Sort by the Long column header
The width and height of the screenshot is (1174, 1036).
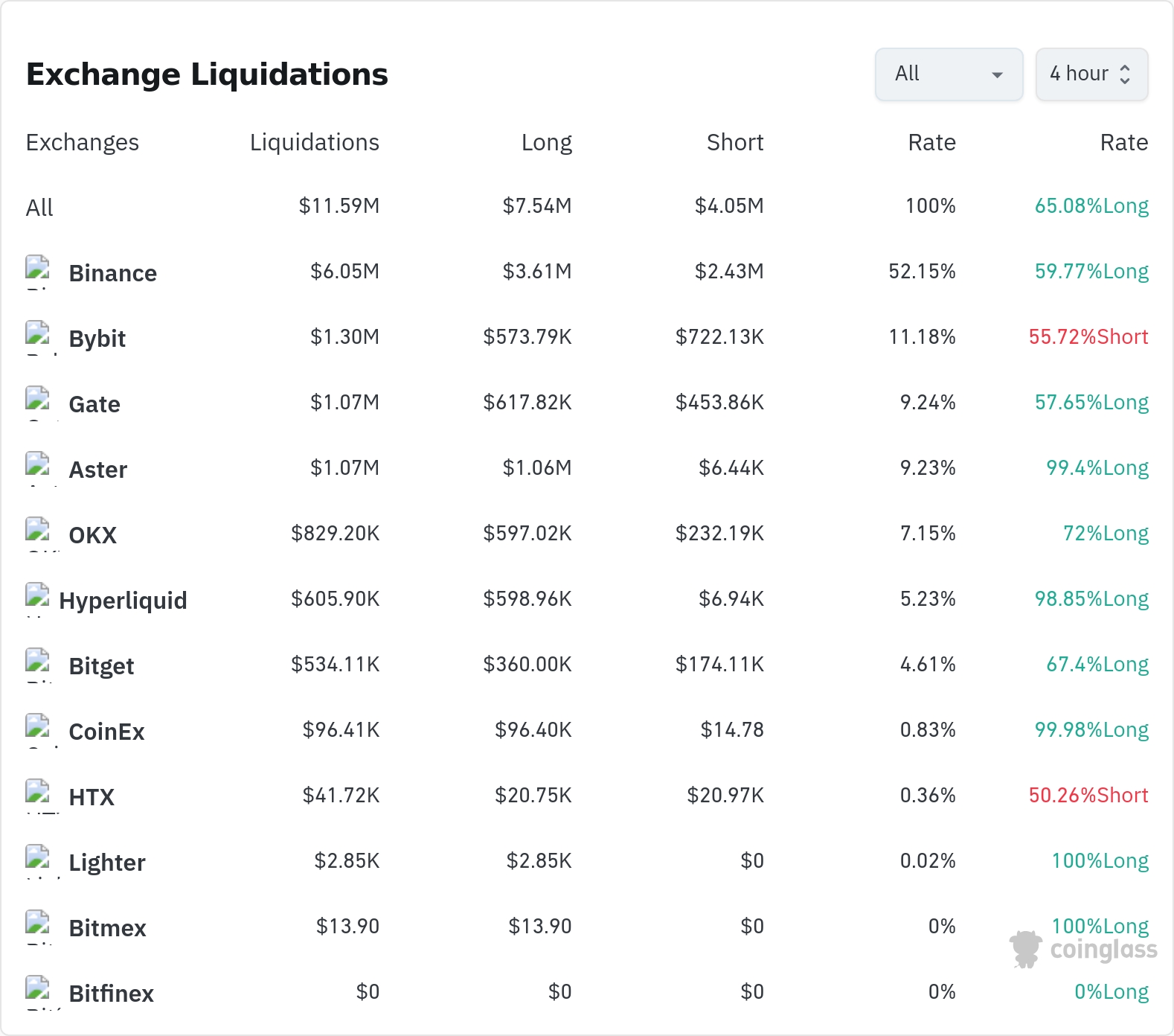coord(546,142)
